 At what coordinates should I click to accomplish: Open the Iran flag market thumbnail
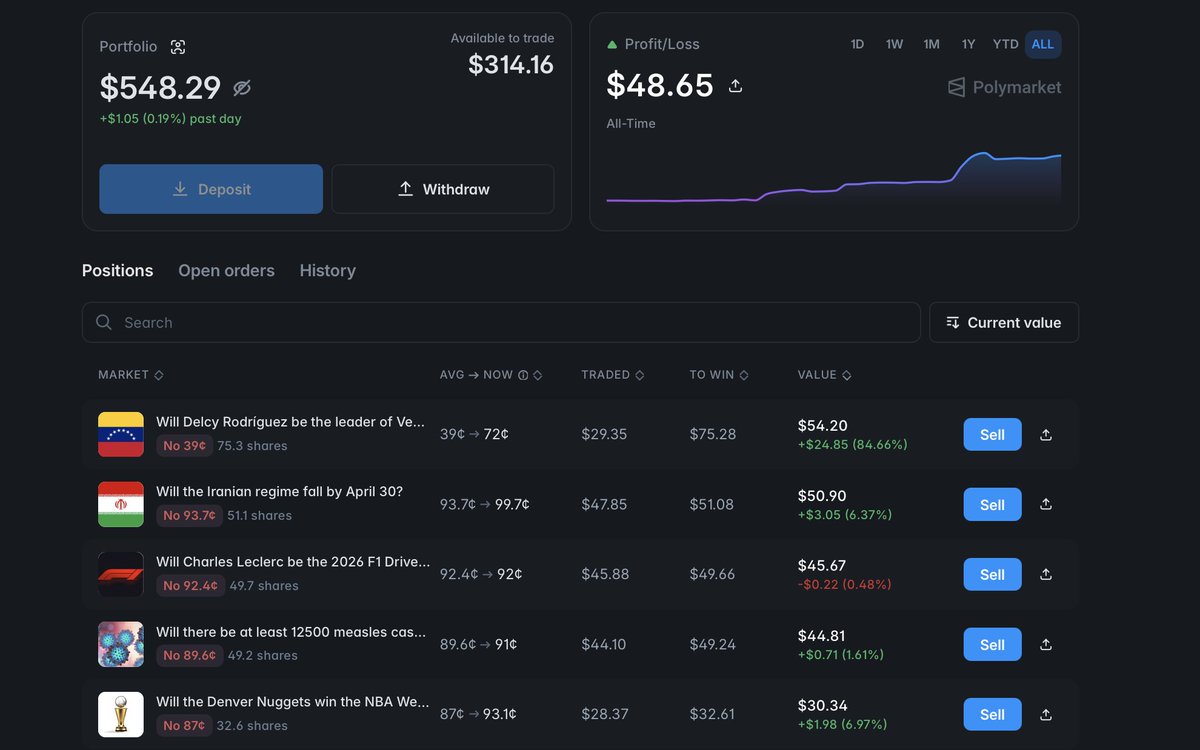[x=121, y=504]
